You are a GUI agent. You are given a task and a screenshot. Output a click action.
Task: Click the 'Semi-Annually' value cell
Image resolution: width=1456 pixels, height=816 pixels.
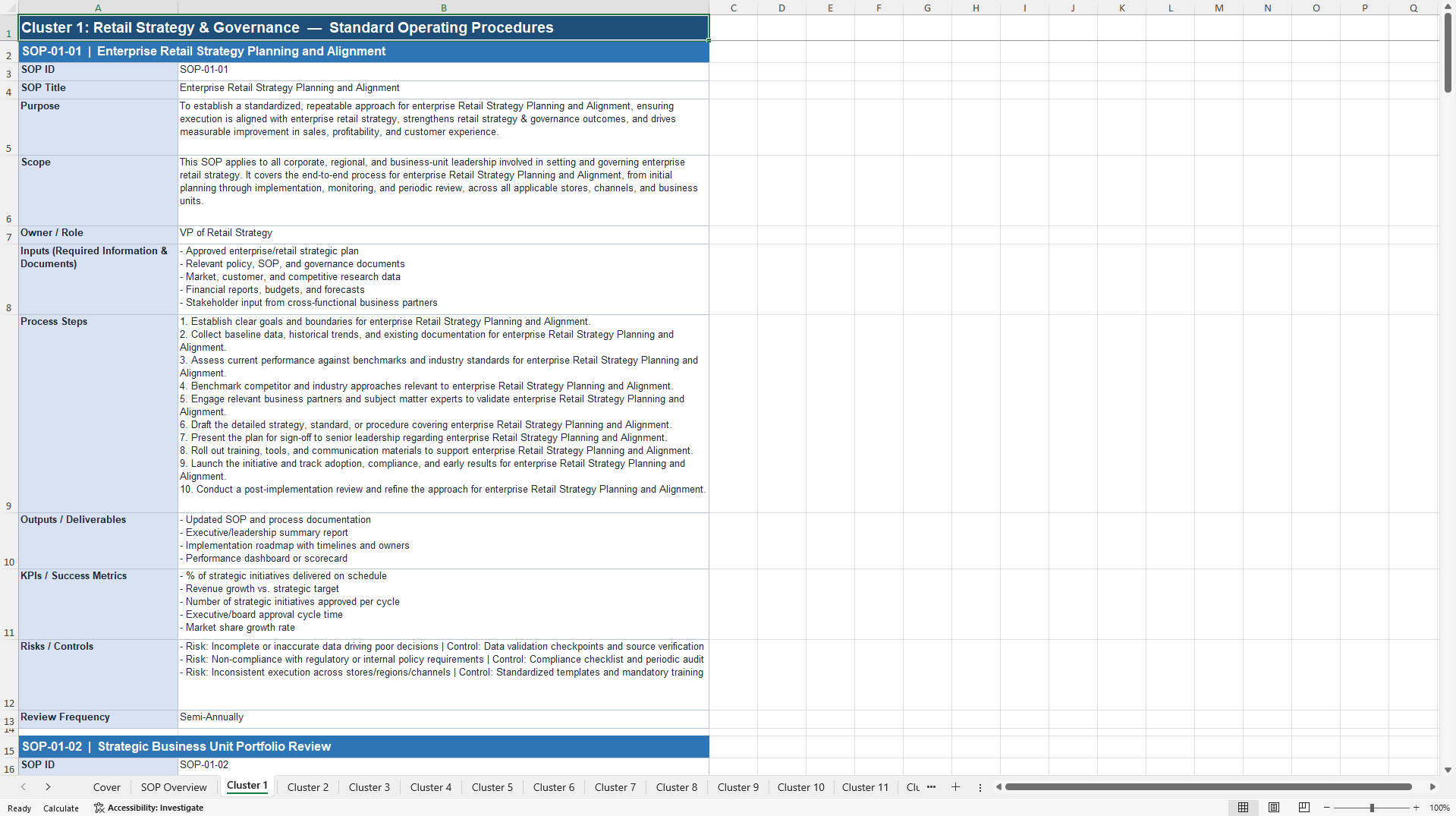[x=443, y=719]
